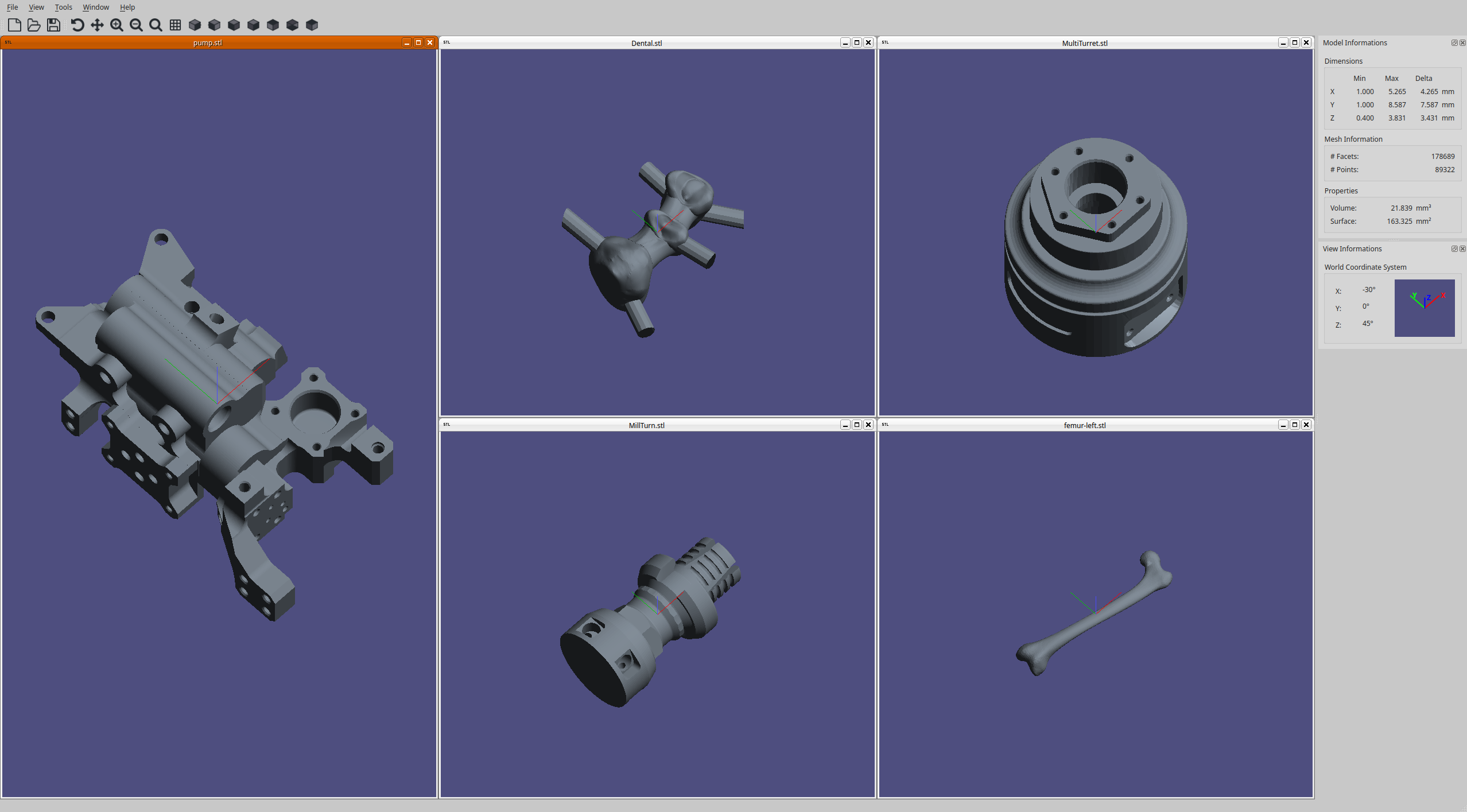
Task: Select the rightmost cube view icon
Action: [x=312, y=25]
